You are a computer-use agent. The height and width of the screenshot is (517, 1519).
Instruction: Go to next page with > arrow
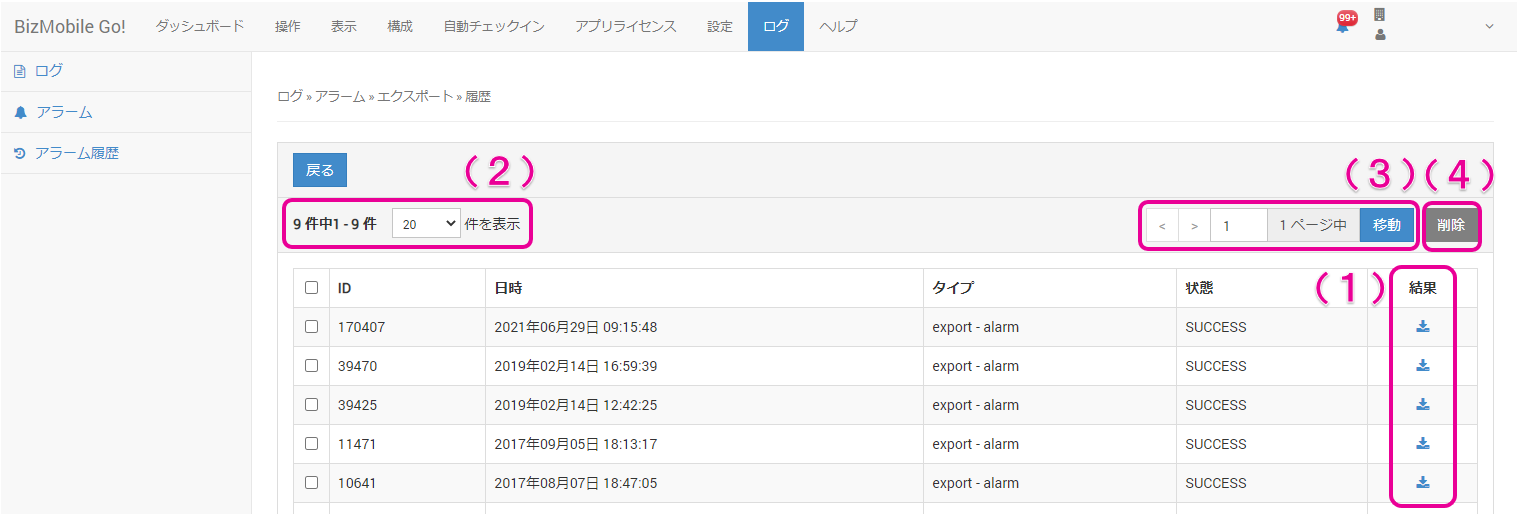(1194, 226)
